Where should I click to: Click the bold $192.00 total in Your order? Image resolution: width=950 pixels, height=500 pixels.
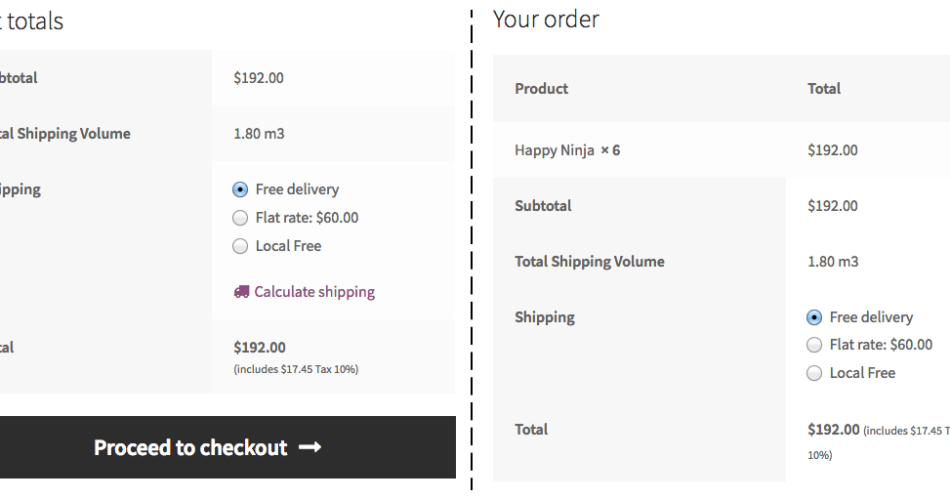(x=833, y=430)
